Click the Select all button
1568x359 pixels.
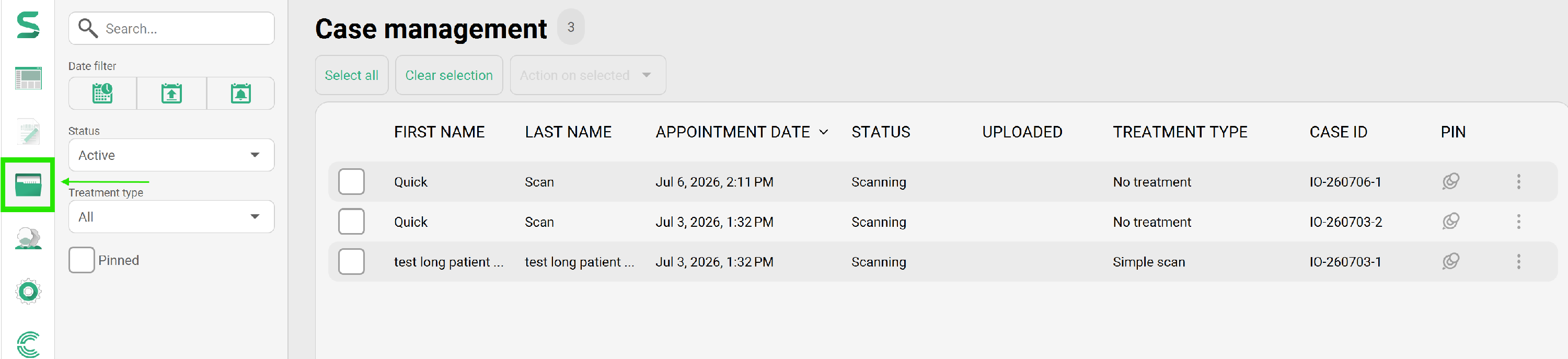(352, 75)
